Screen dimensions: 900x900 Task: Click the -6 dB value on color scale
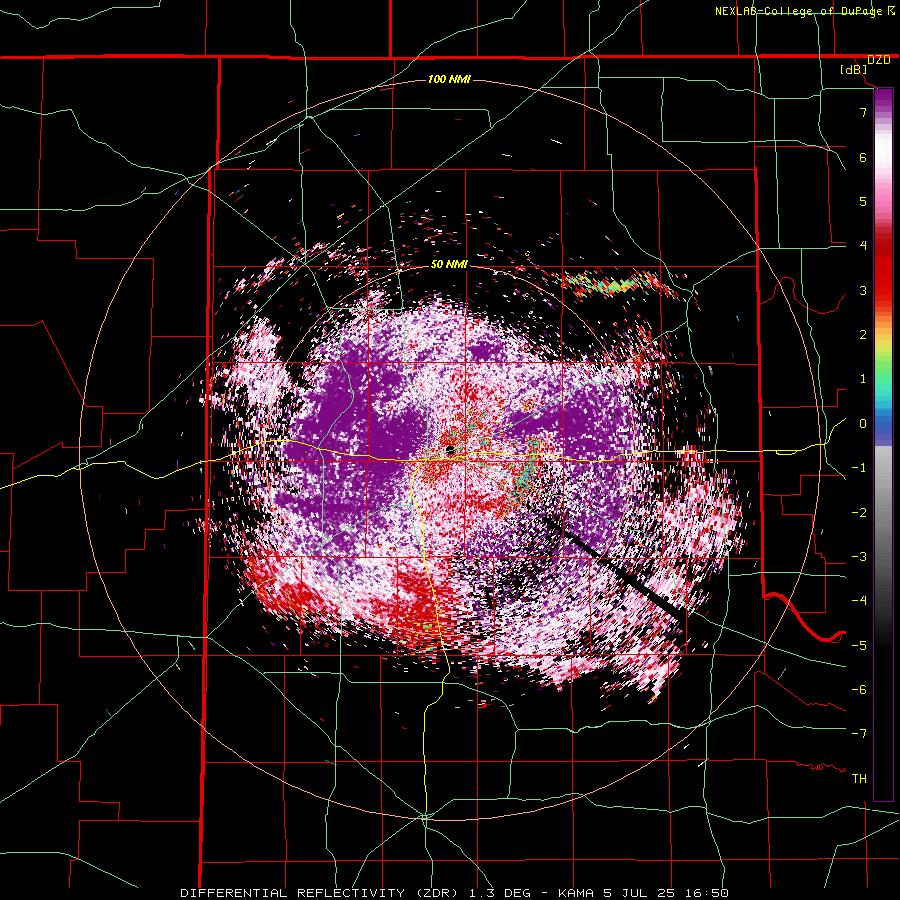pos(859,690)
